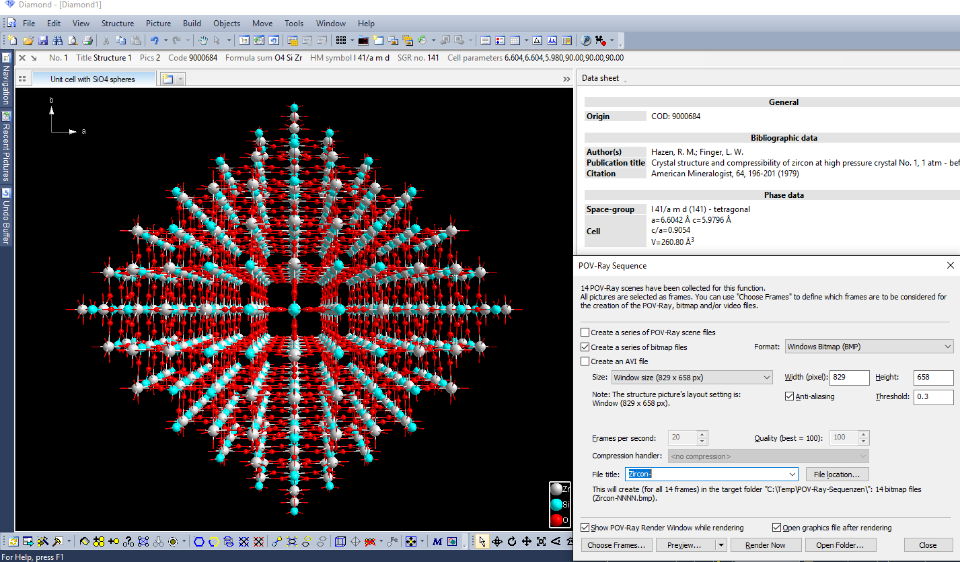Switch to 'Unit cell with SiO4 spheres' tab
The height and width of the screenshot is (562, 960).
click(91, 79)
